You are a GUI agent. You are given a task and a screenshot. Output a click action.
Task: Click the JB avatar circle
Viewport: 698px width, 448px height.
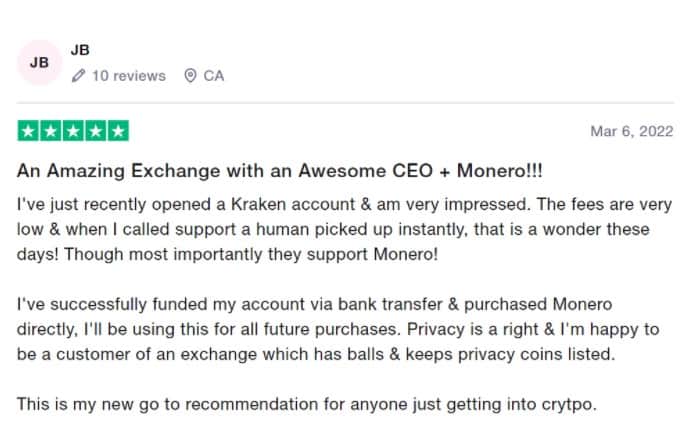39,62
